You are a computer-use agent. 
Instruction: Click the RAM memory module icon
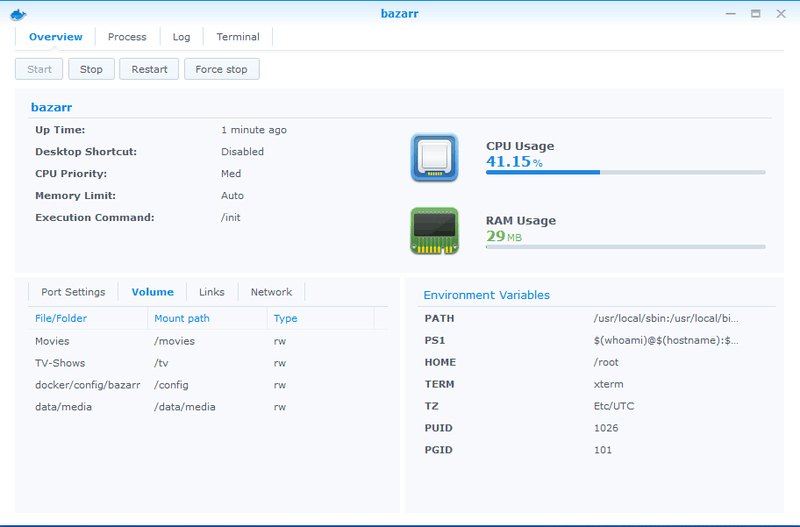pyautogui.click(x=434, y=231)
